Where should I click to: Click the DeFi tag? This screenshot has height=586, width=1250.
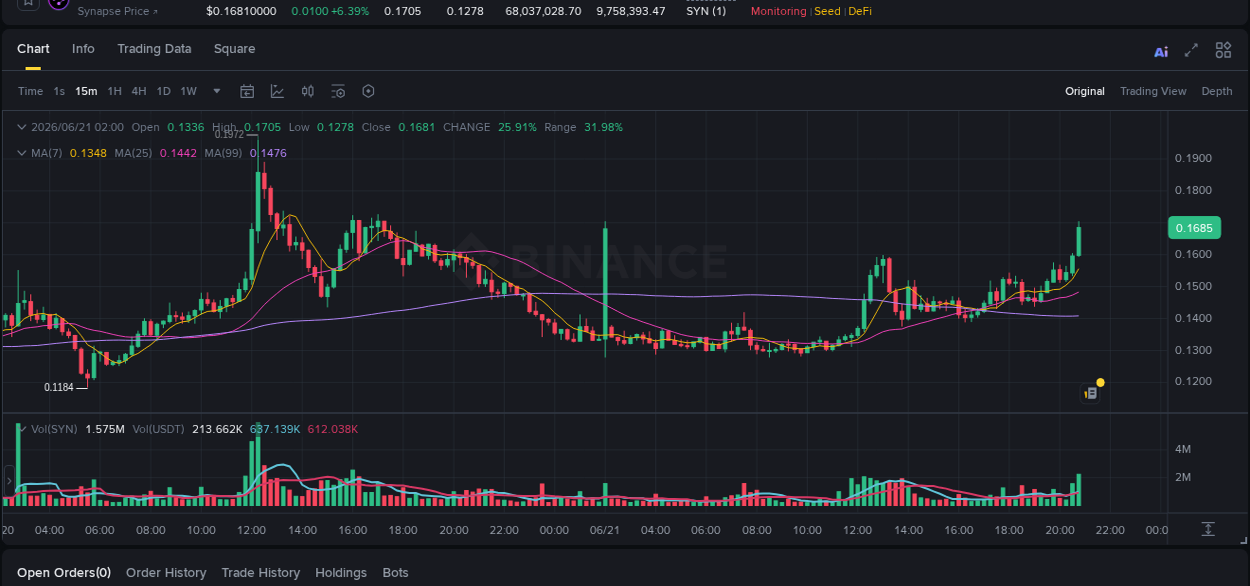[x=860, y=11]
